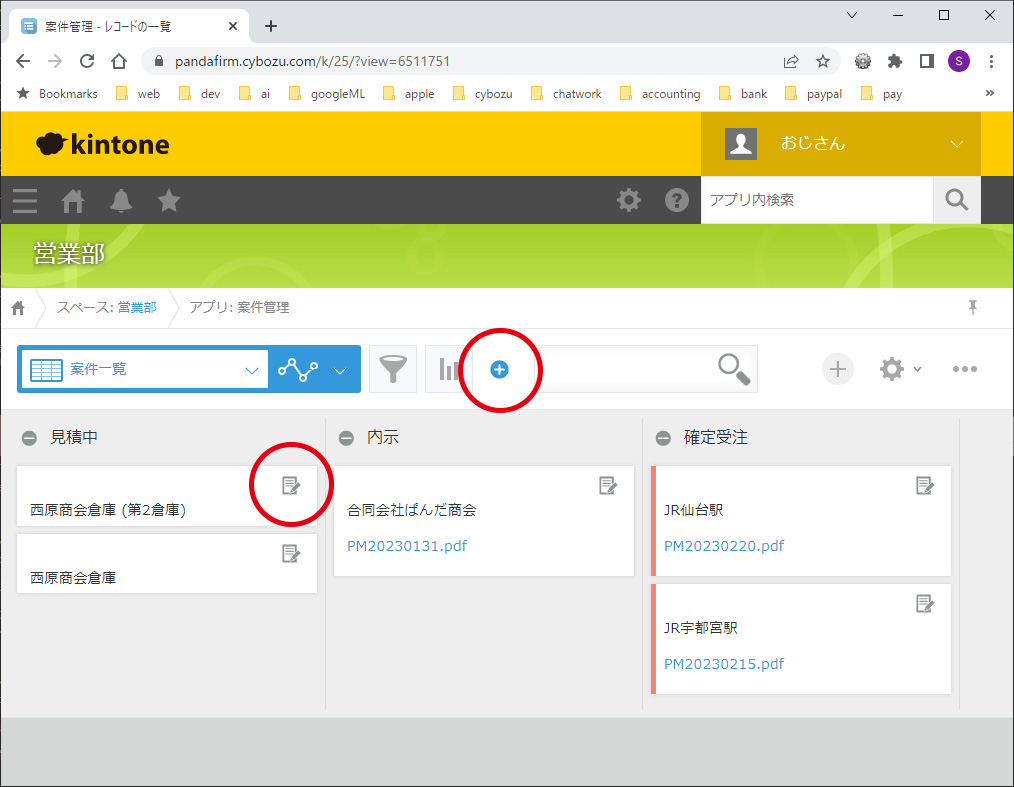Click the アプリ内検索 search field
The image size is (1014, 787).
coord(816,200)
